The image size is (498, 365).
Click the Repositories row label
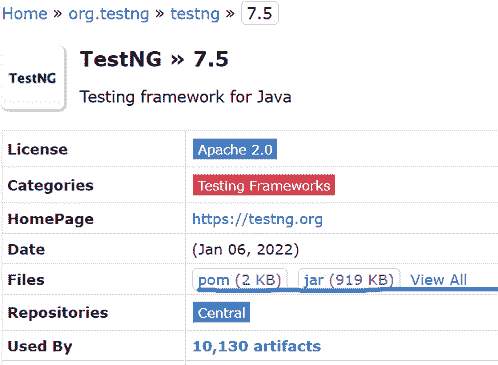coord(58,313)
